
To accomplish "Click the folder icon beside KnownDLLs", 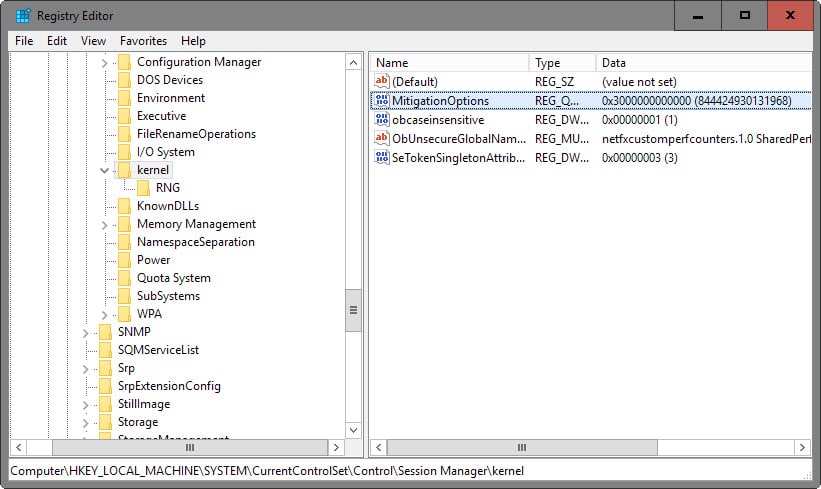I will [124, 206].
